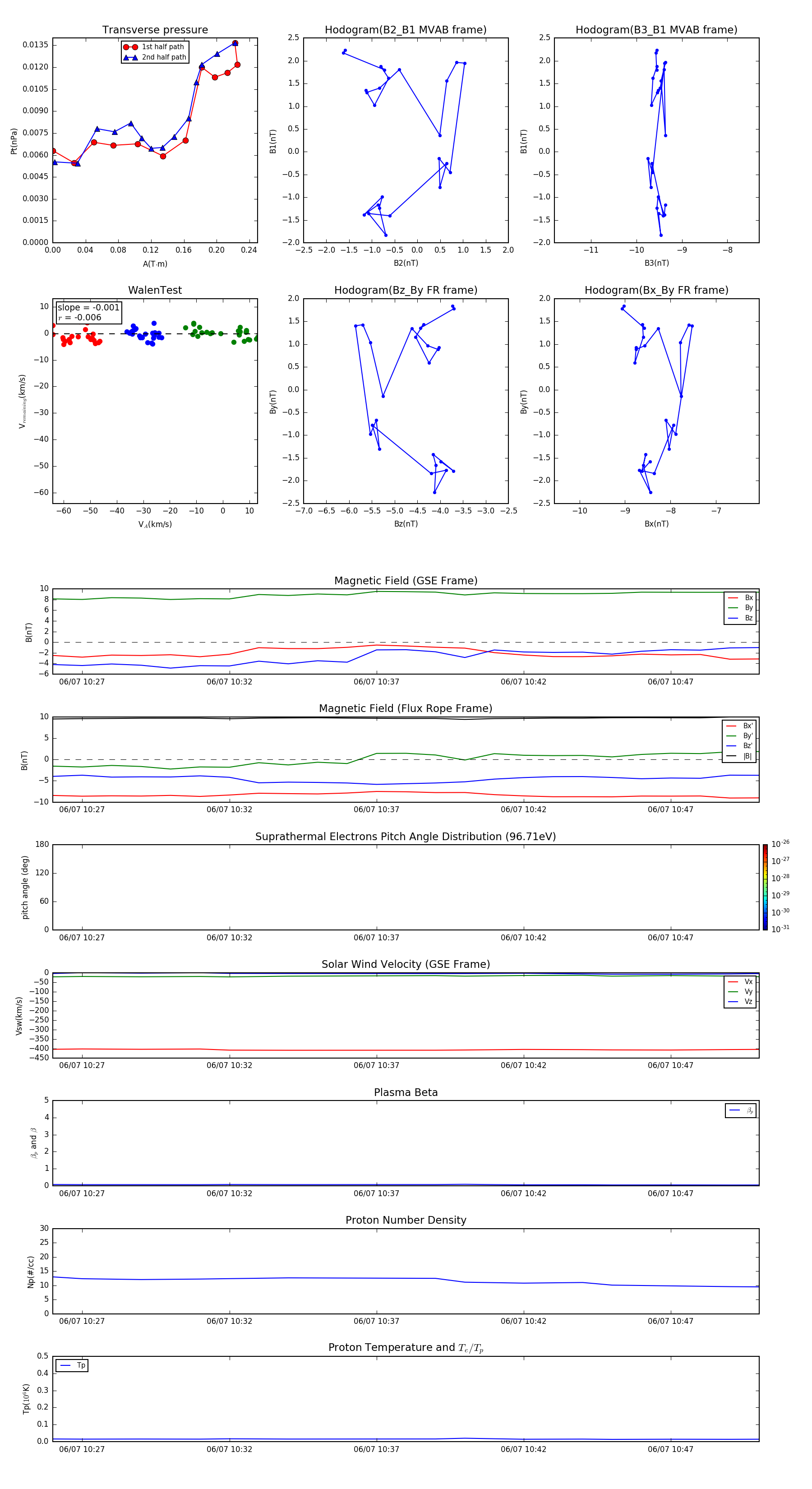Screen dimensions: 812x1489
Task: Click the 'r = -0.006' annotation
Action: (x=80, y=317)
